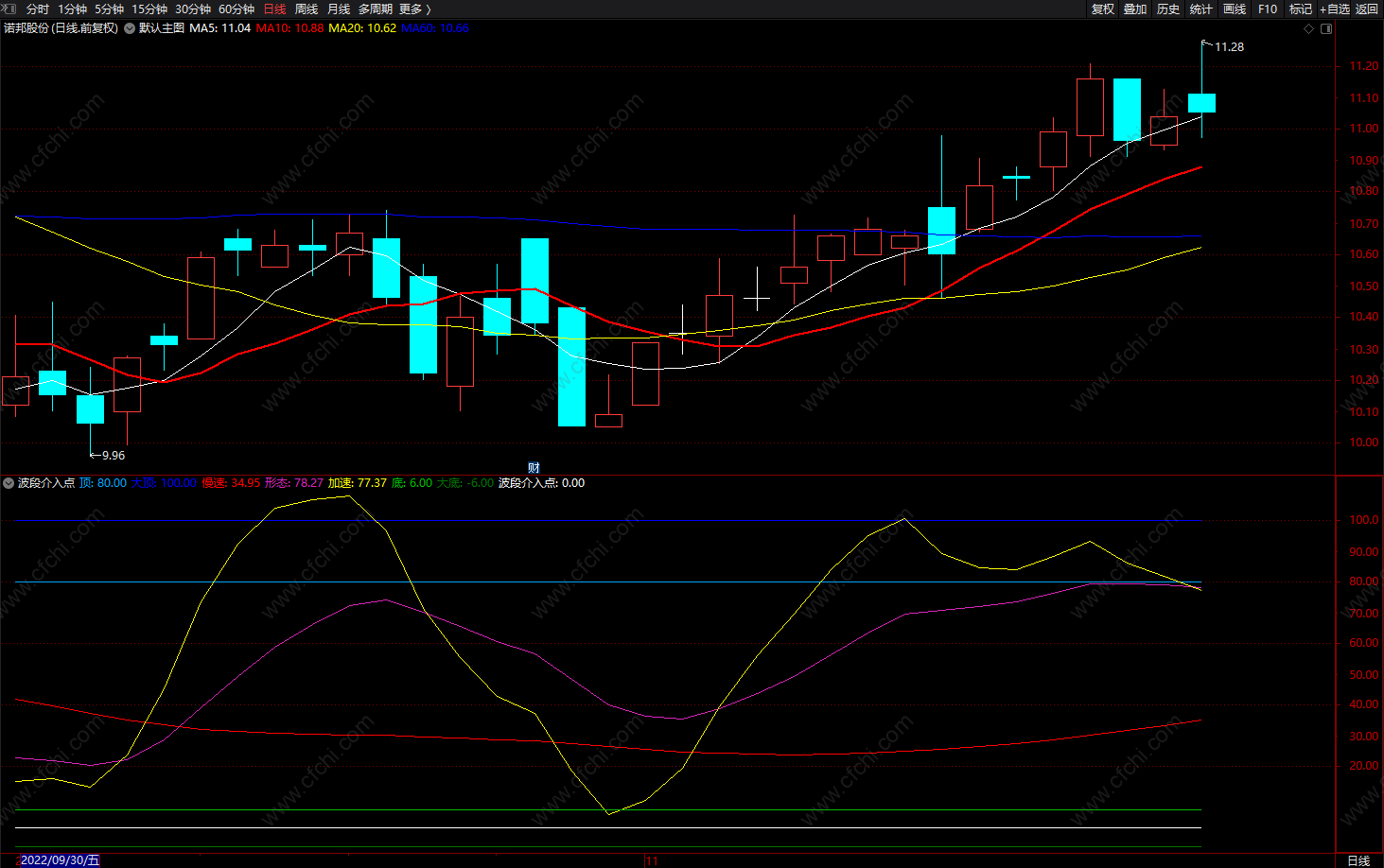
Task: Select the 15分钟 period
Action: (x=149, y=9)
